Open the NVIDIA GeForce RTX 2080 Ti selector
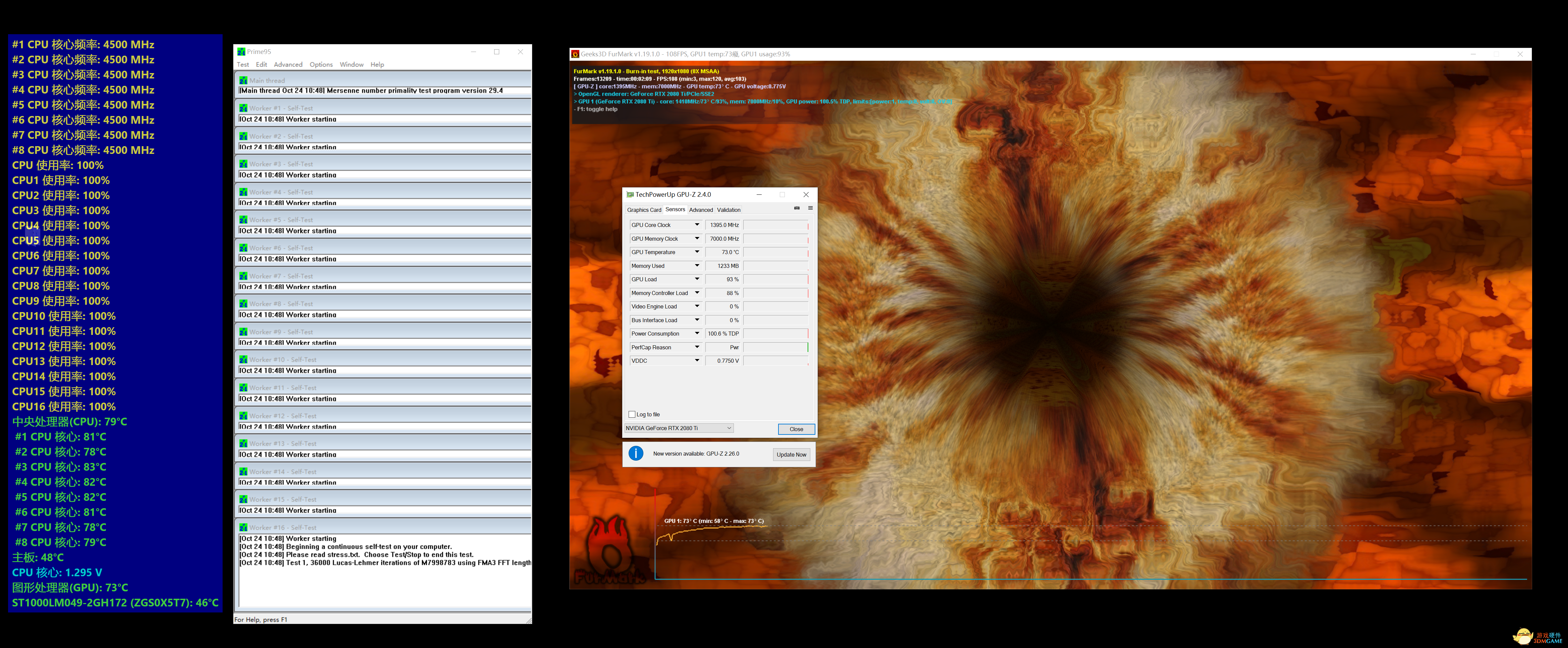 [679, 428]
